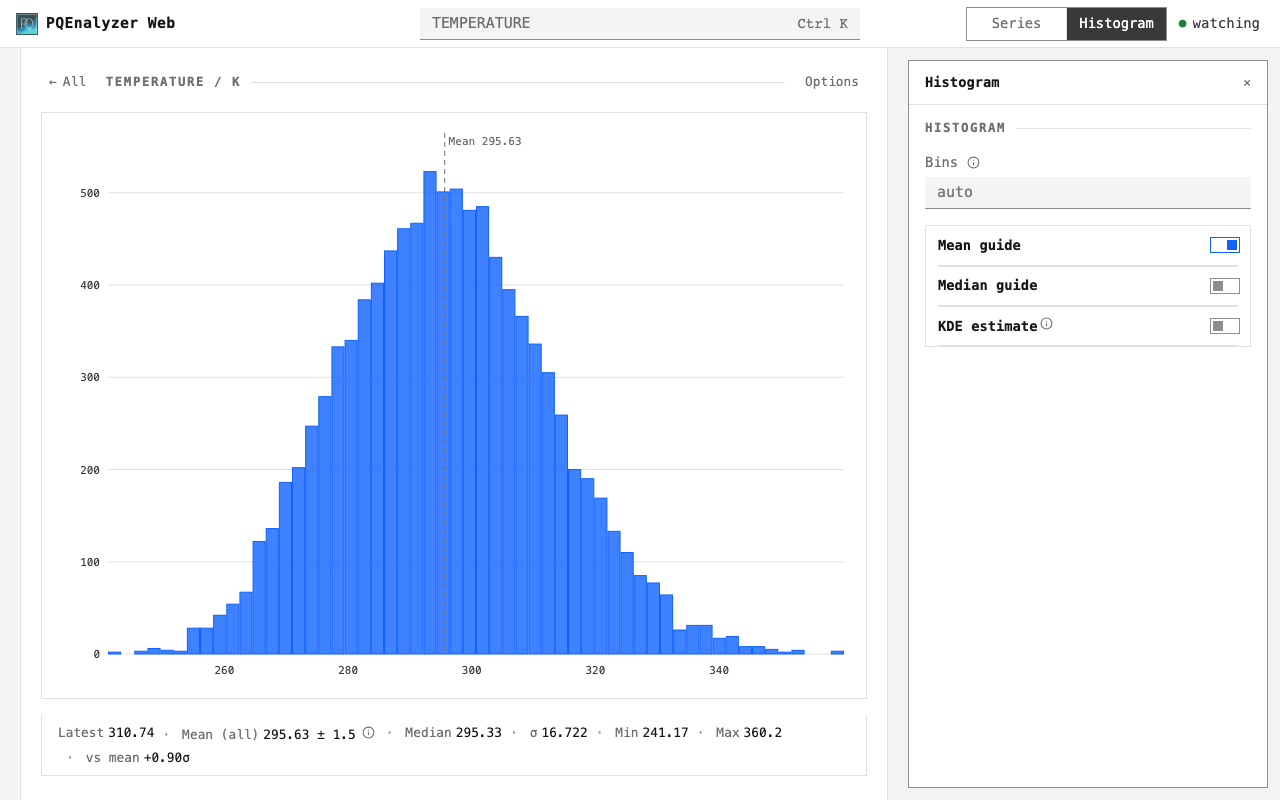Click the PQEnalyzer Web title
This screenshot has width=1280, height=800.
tap(110, 23)
